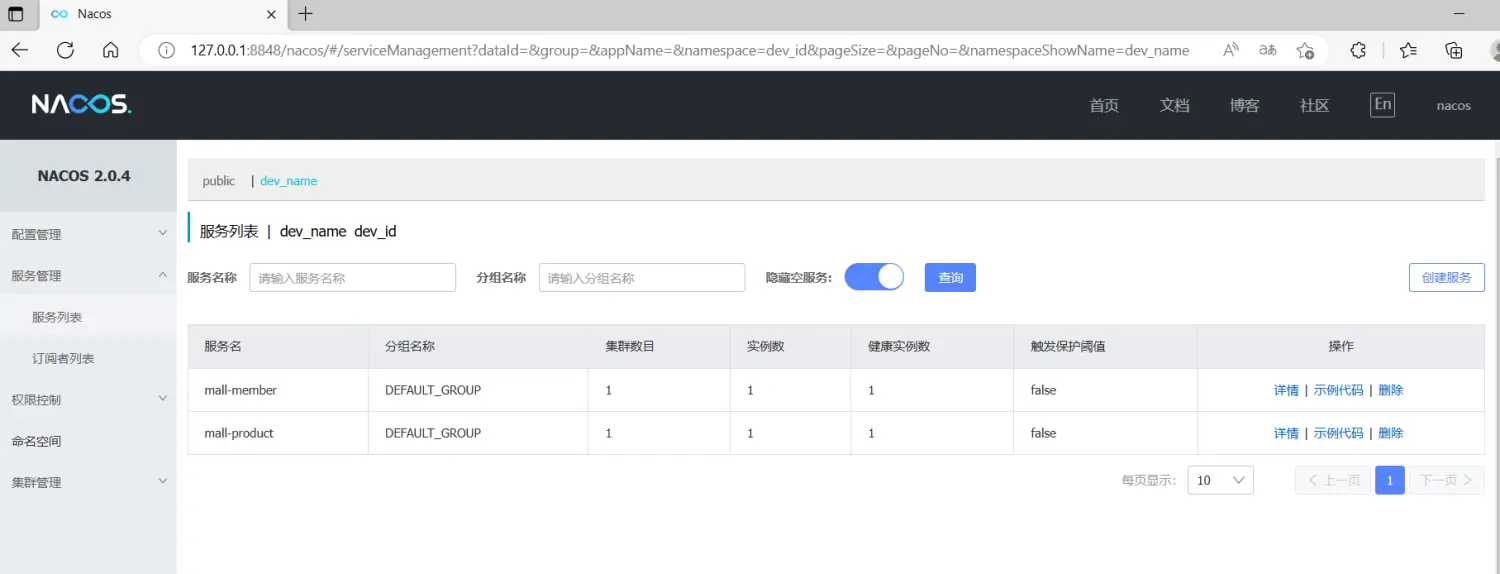Click the 查询 search button
Viewport: 1500px width, 574px height.
[x=950, y=277]
